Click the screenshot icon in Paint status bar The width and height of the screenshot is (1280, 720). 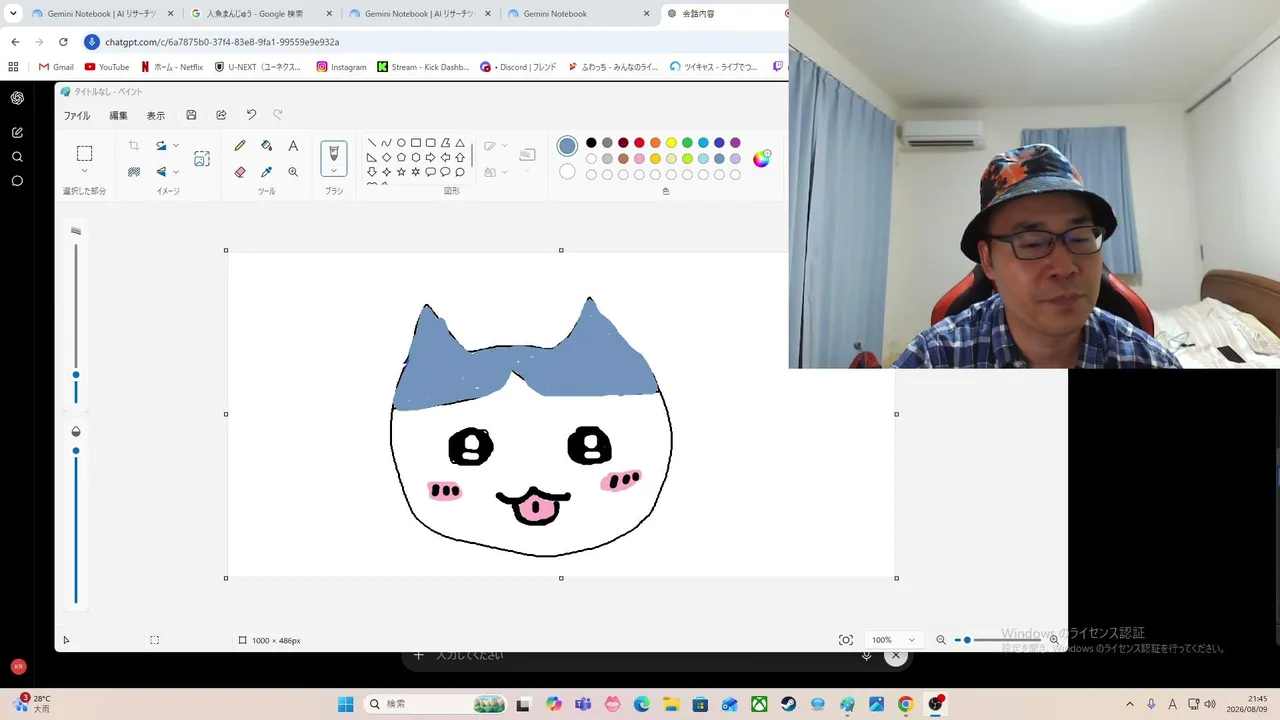846,640
